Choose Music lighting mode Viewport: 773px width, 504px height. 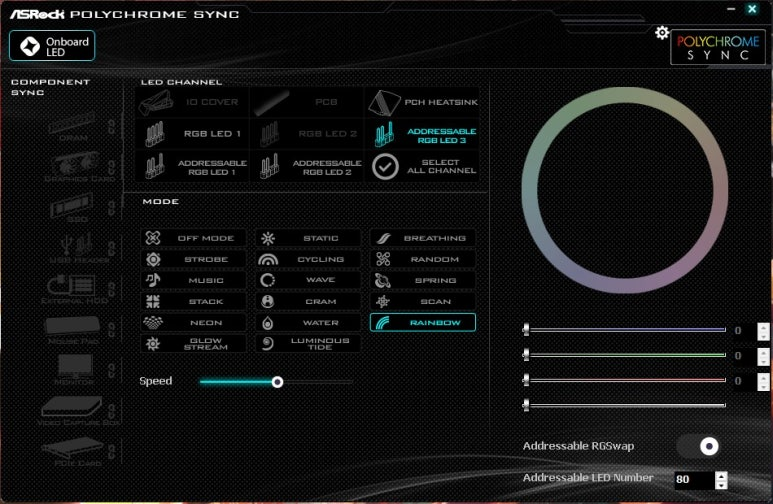point(193,280)
